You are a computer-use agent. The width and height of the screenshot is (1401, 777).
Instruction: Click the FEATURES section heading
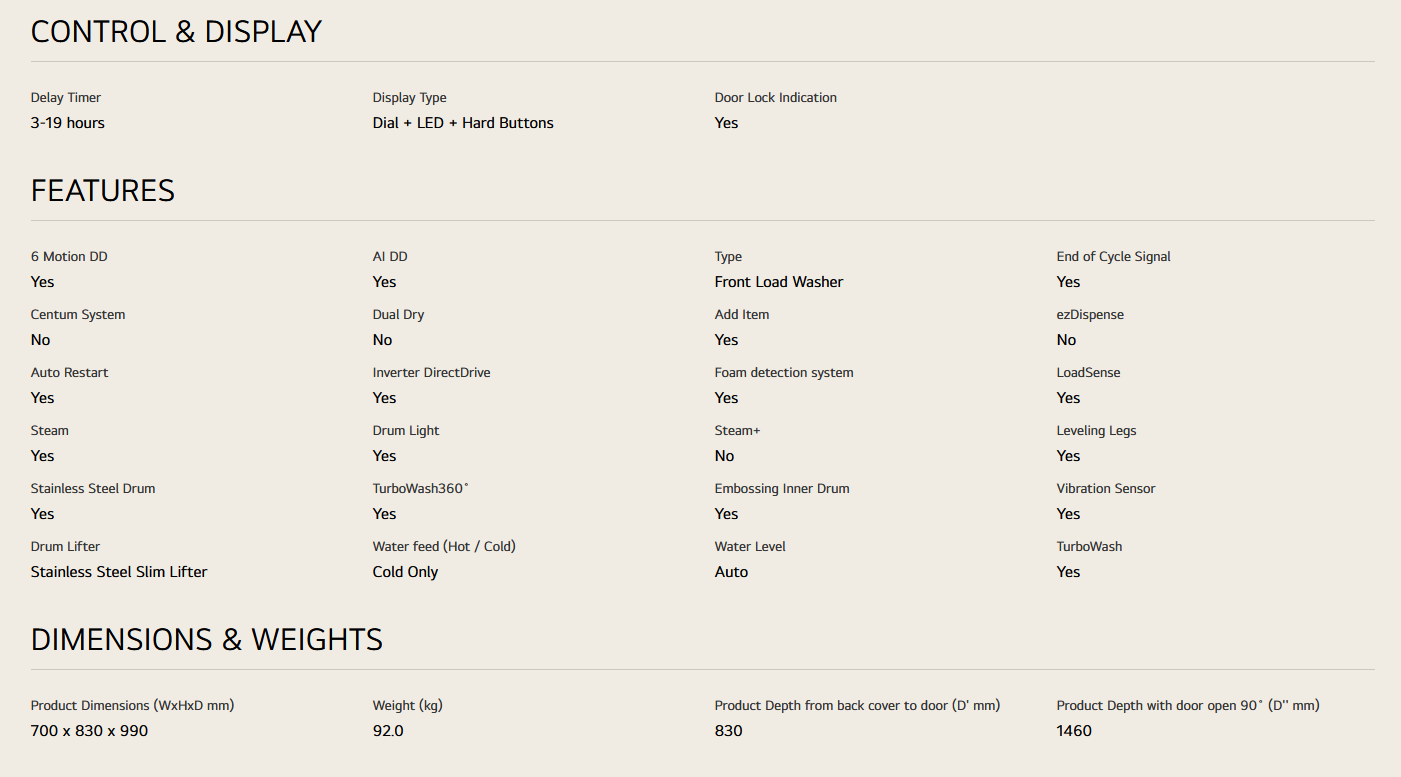pos(103,191)
